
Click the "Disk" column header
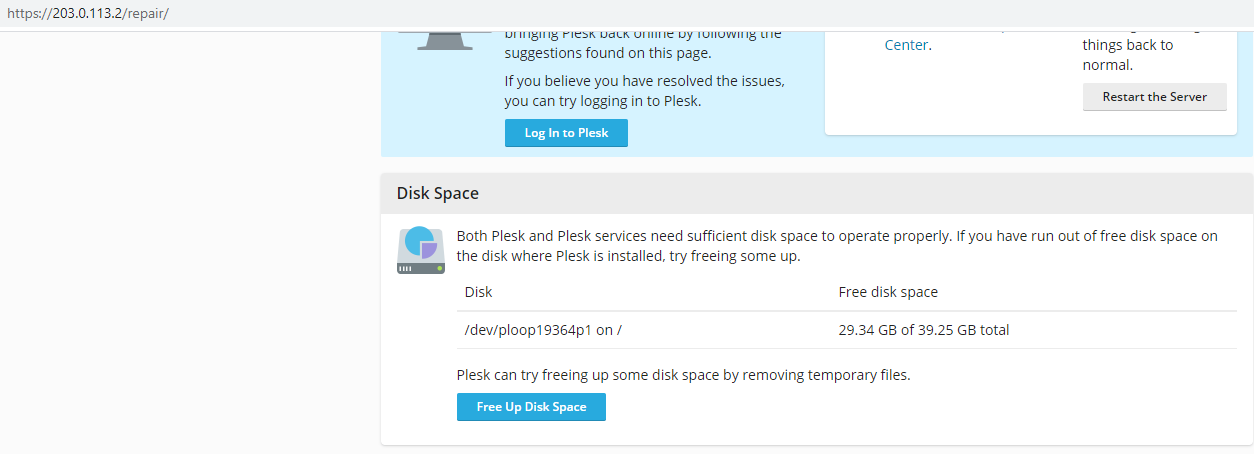pos(479,292)
